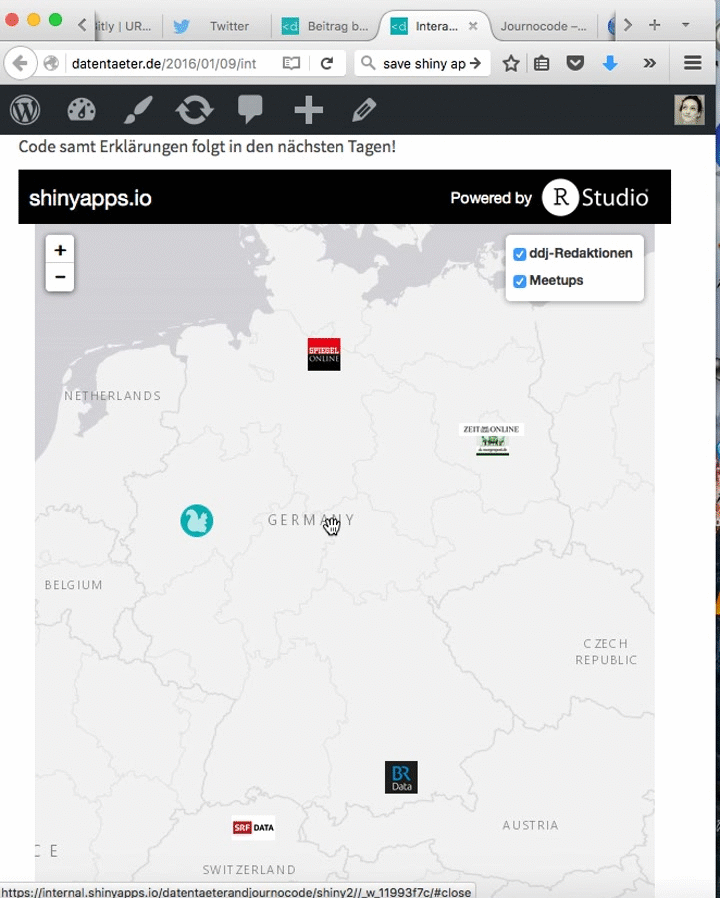The image size is (720, 898).
Task: Click the SRF Data map marker
Action: (x=253, y=828)
